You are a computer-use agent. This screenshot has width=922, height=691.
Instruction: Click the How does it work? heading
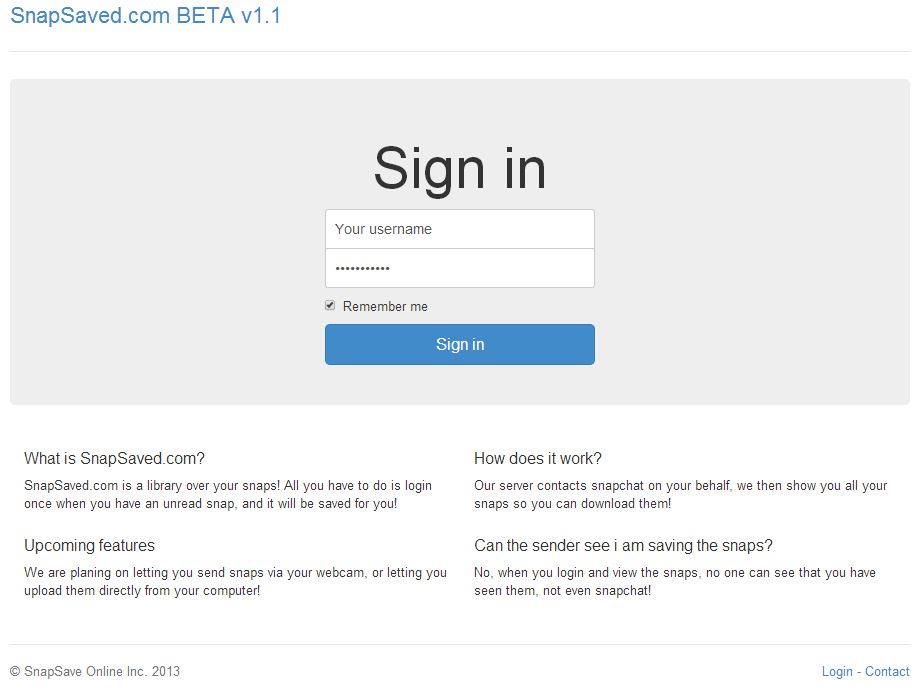tap(538, 458)
